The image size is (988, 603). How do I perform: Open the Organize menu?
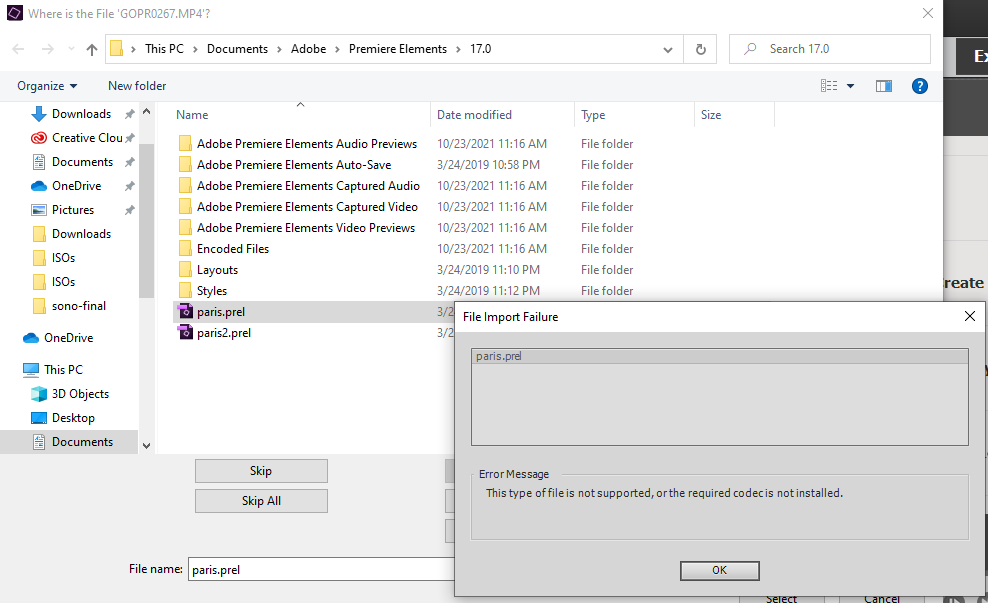(42, 86)
